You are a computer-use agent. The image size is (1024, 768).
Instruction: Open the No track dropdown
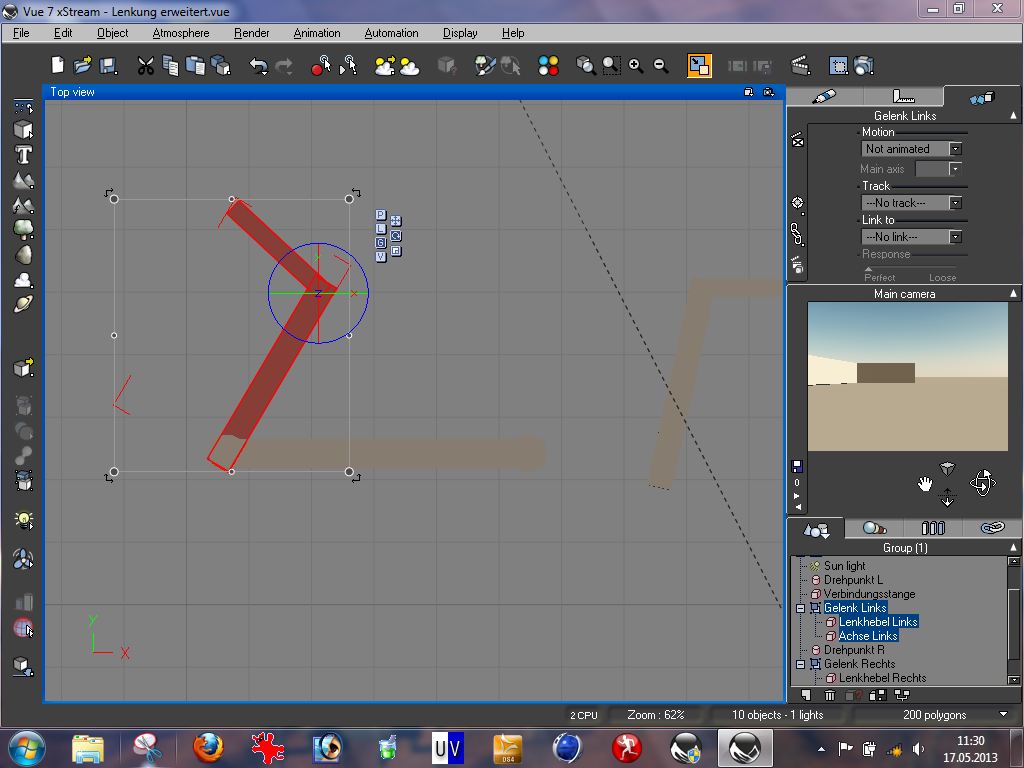point(911,203)
